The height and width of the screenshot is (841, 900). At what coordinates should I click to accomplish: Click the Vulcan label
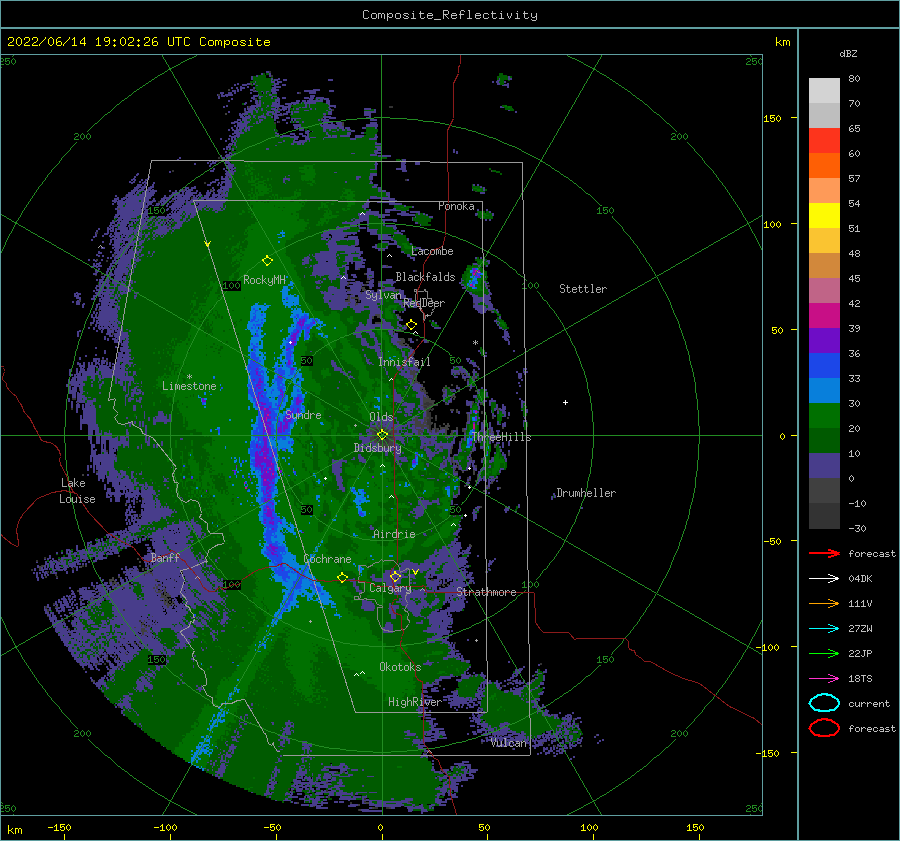pos(508,743)
